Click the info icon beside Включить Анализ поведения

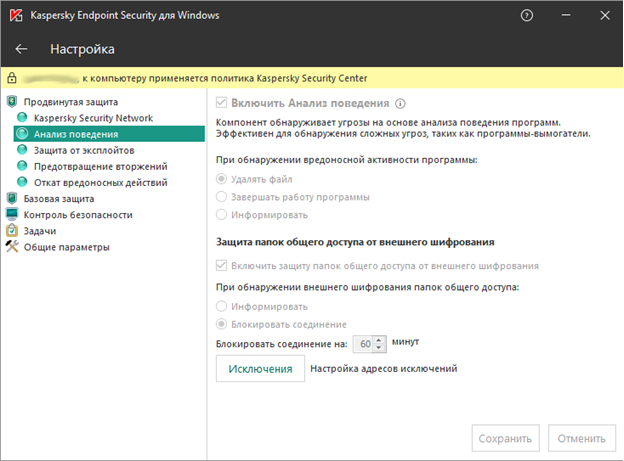[400, 104]
